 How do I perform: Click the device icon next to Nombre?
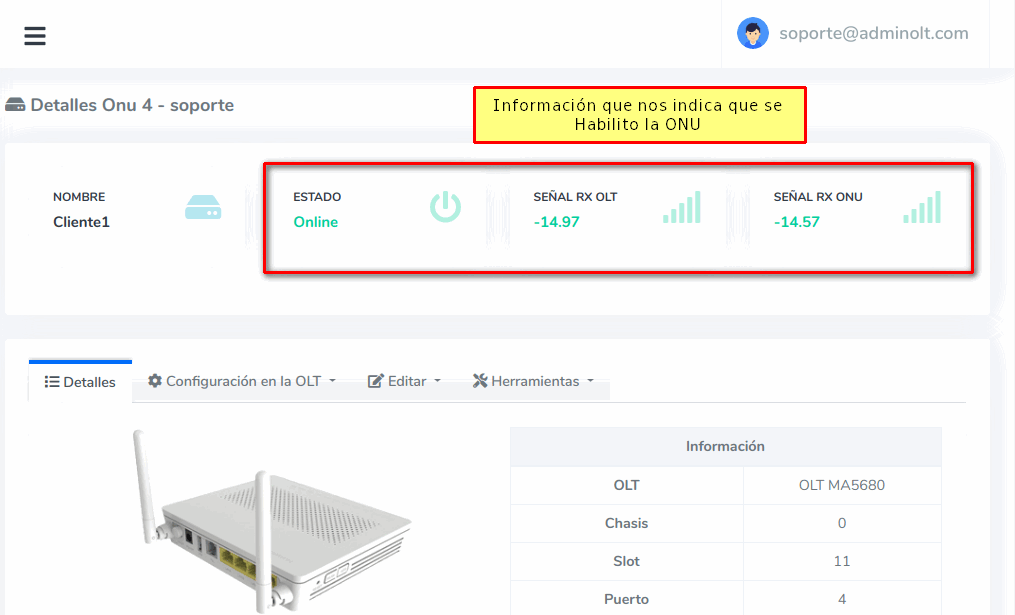pyautogui.click(x=203, y=208)
